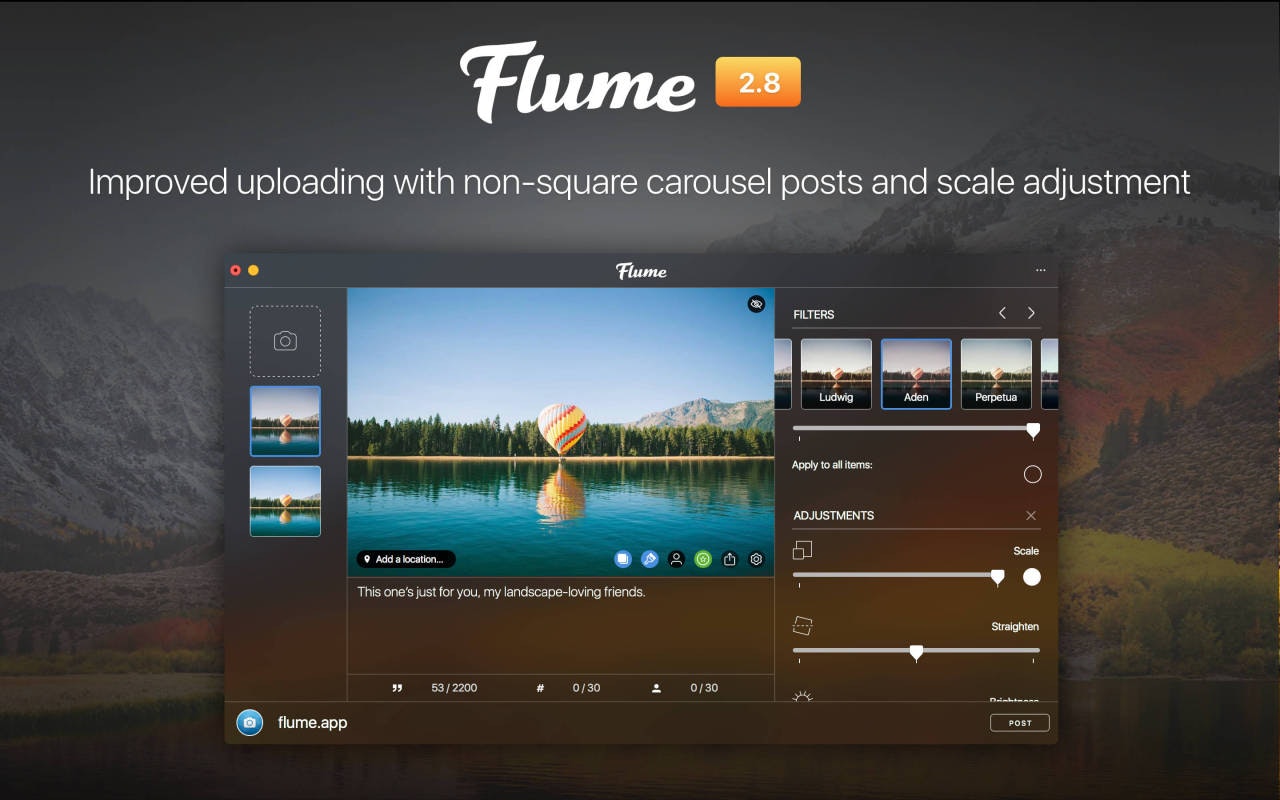Click the share icon below the photo
The height and width of the screenshot is (800, 1280).
coord(729,559)
